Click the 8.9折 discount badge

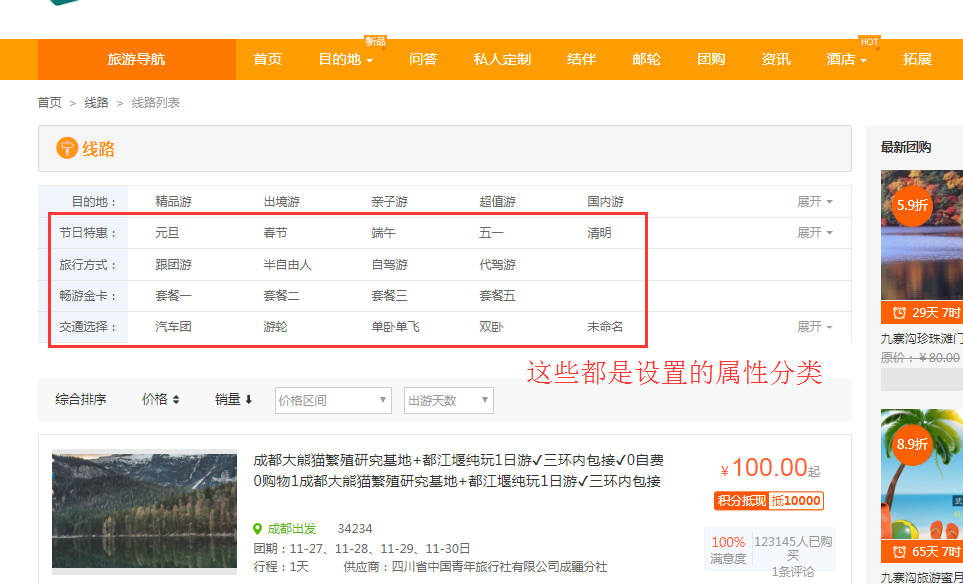pos(912,444)
